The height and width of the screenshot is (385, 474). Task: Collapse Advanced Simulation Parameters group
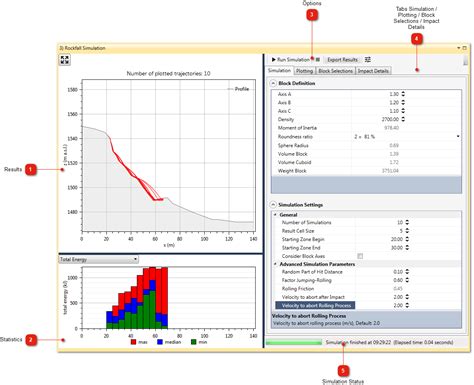click(x=275, y=264)
